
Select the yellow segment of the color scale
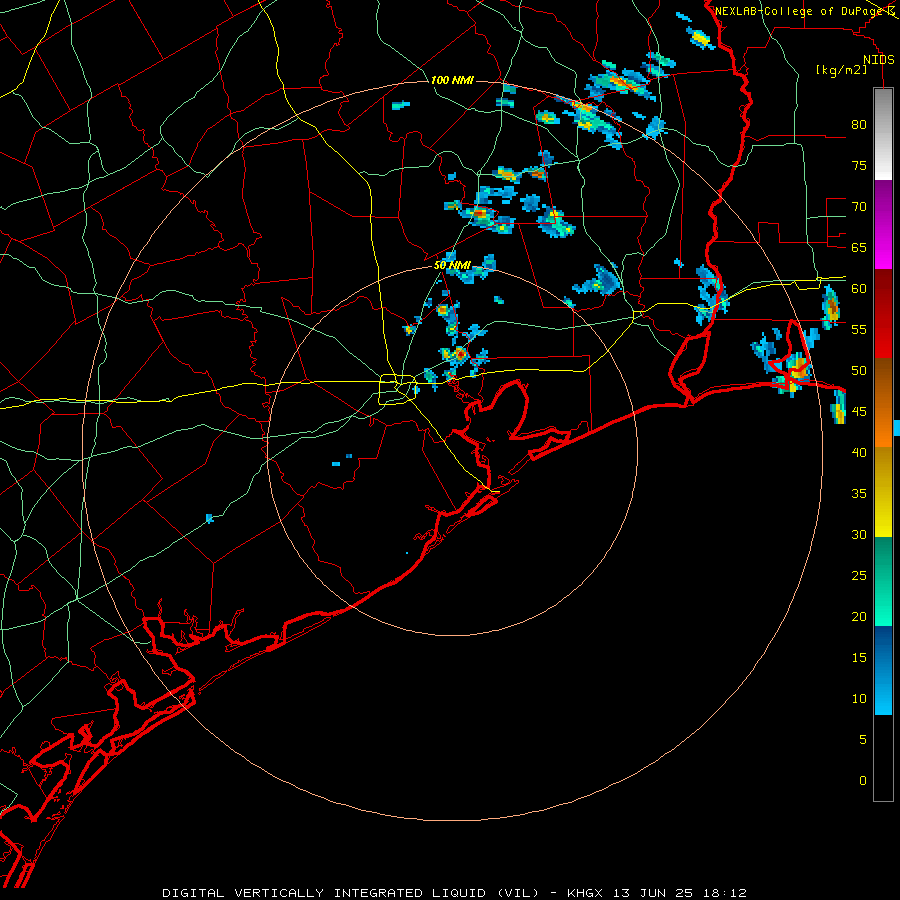(x=883, y=492)
